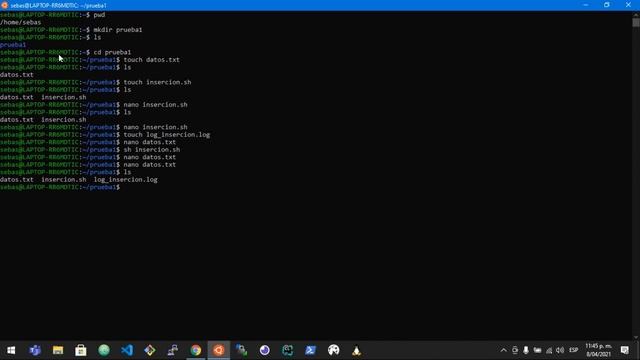This screenshot has height=360, width=640.
Task: Click the active Ubuntu terminal taskbar icon
Action: (x=219, y=350)
